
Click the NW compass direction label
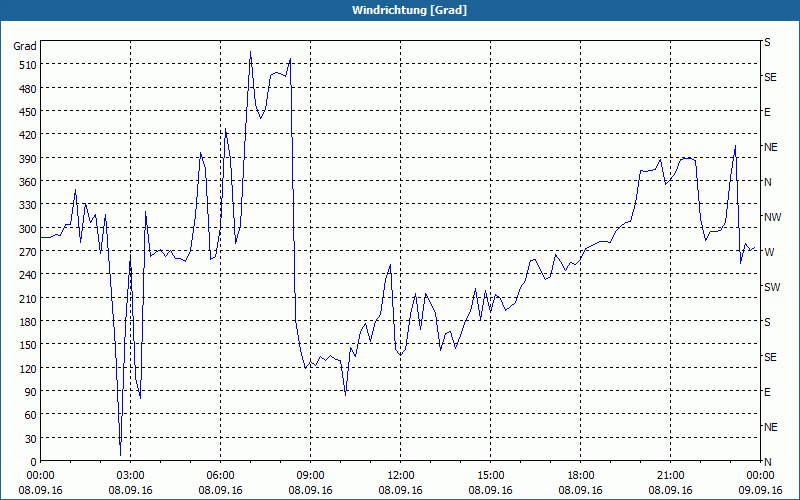[x=771, y=217]
